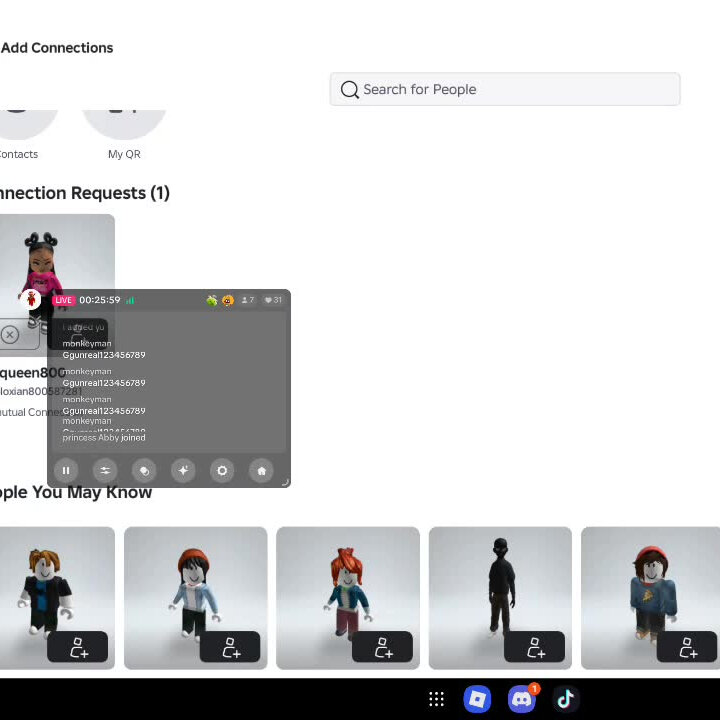The height and width of the screenshot is (720, 720).
Task: Click the Search for People field
Action: coord(505,89)
